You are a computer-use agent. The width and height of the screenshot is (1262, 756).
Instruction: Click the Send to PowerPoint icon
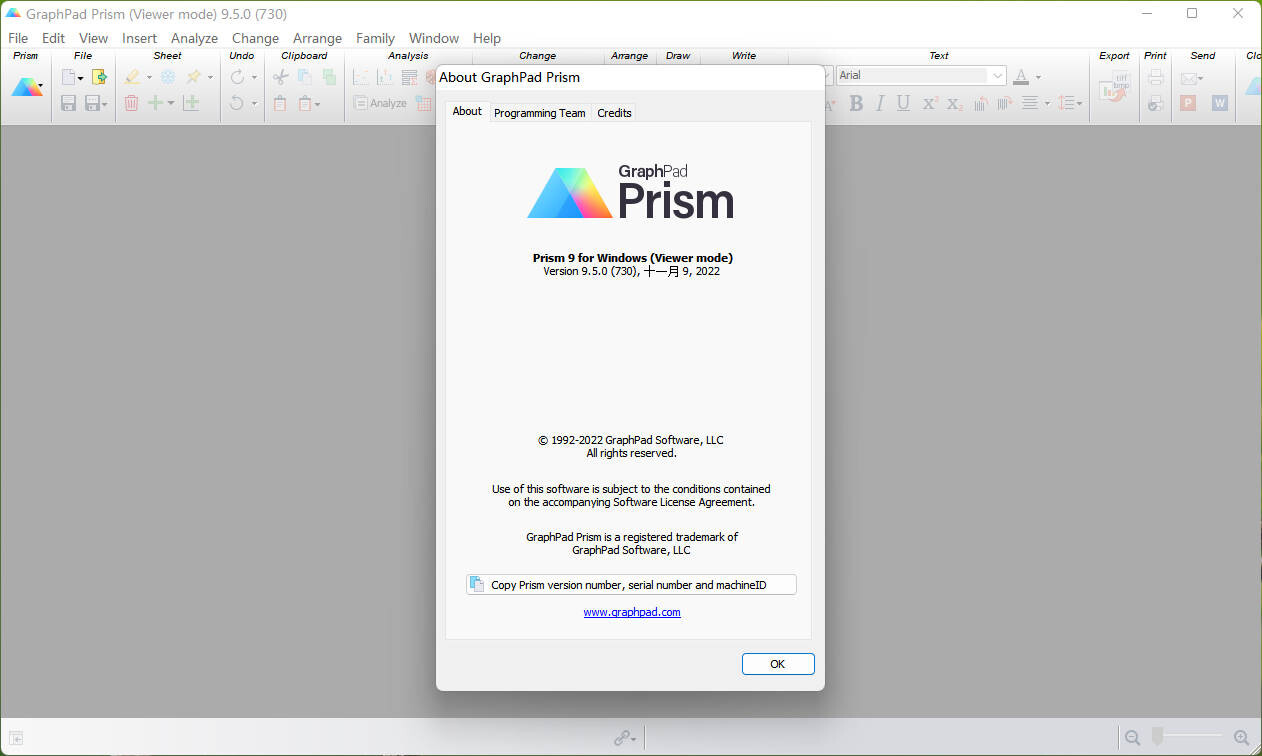click(x=1188, y=103)
